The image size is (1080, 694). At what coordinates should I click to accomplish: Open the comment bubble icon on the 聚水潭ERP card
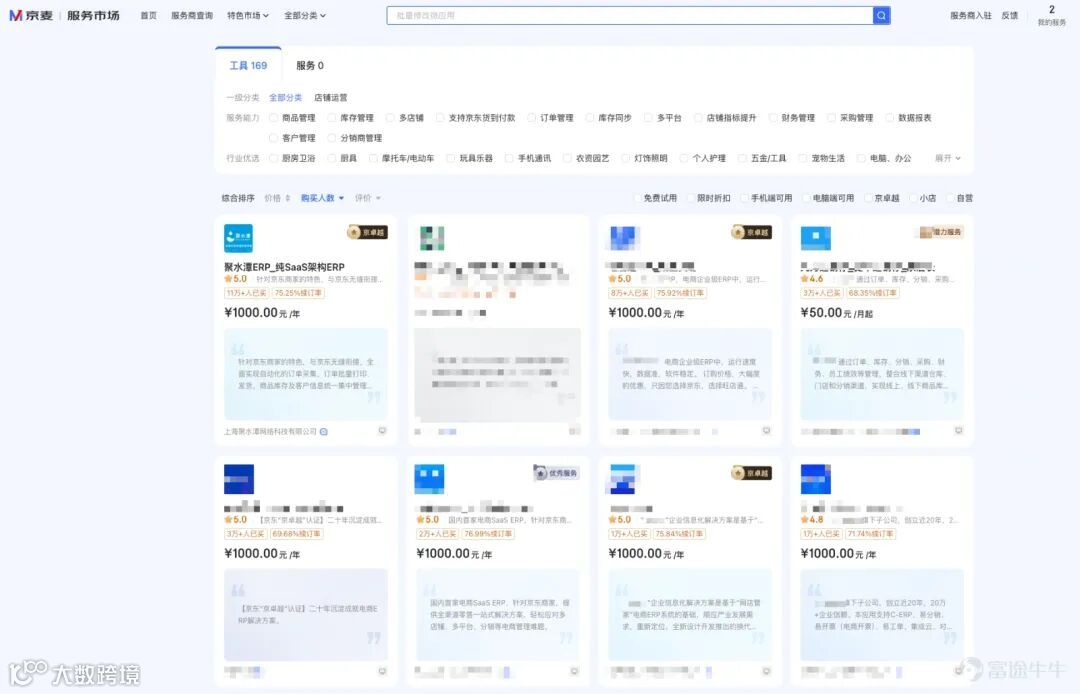point(381,429)
